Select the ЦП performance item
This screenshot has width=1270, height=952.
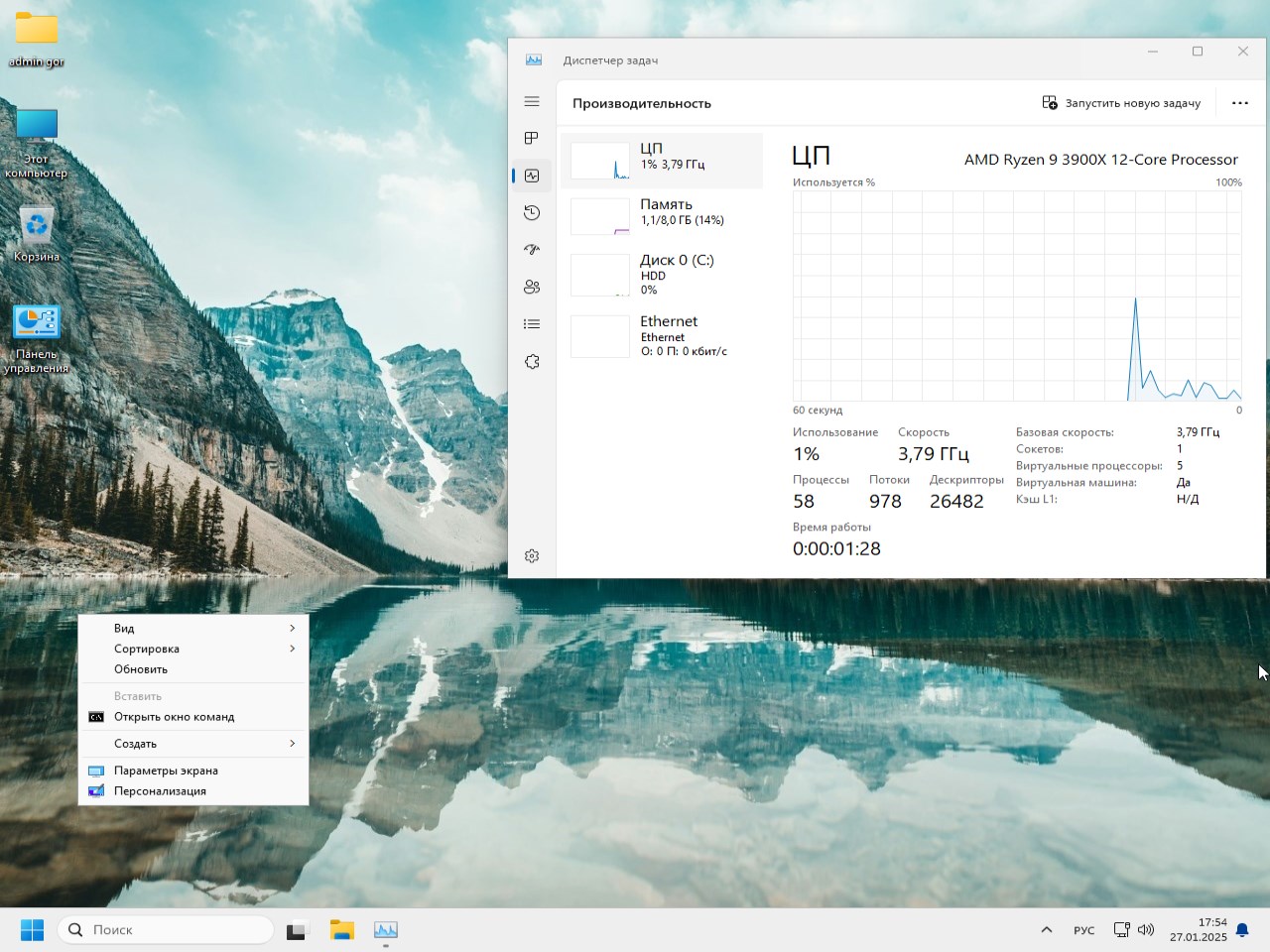pos(662,161)
